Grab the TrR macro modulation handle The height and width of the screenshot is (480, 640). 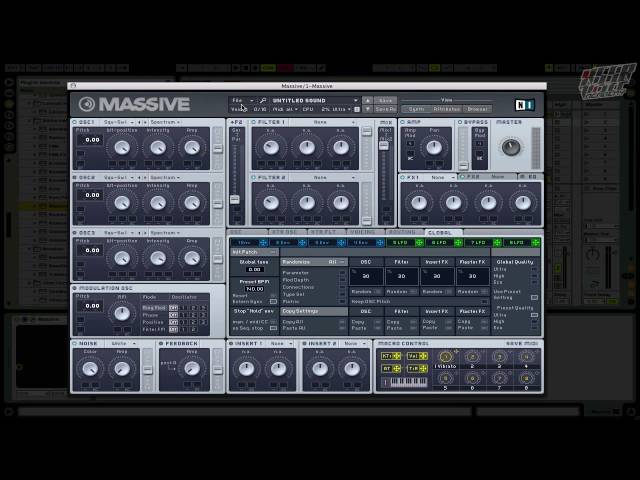point(423,369)
